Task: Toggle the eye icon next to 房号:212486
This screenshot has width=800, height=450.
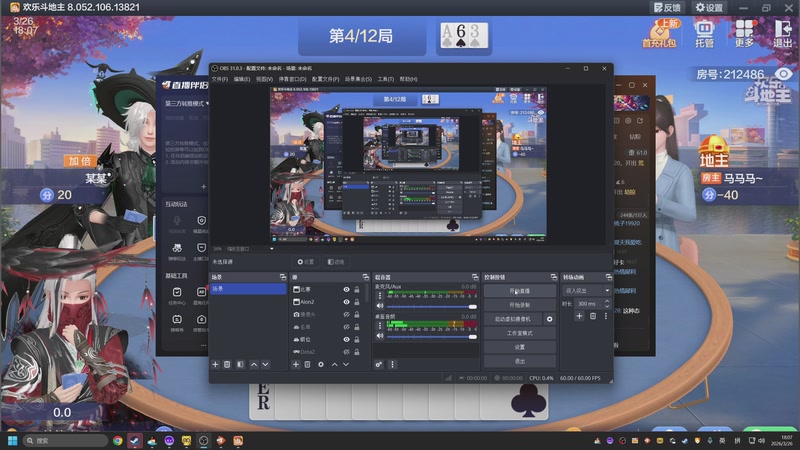Action: tap(784, 74)
